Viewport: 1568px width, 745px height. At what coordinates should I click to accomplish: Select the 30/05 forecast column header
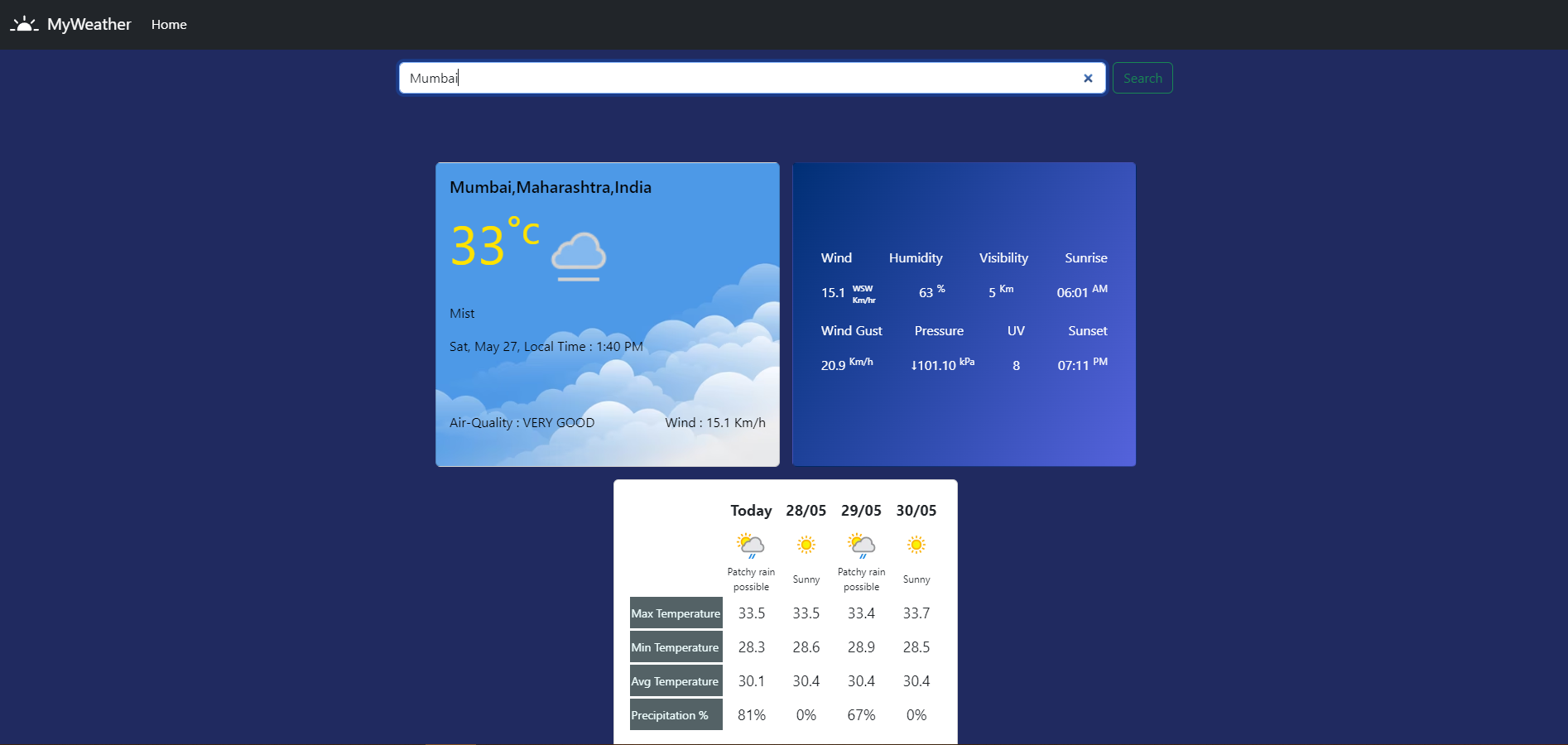pos(916,511)
